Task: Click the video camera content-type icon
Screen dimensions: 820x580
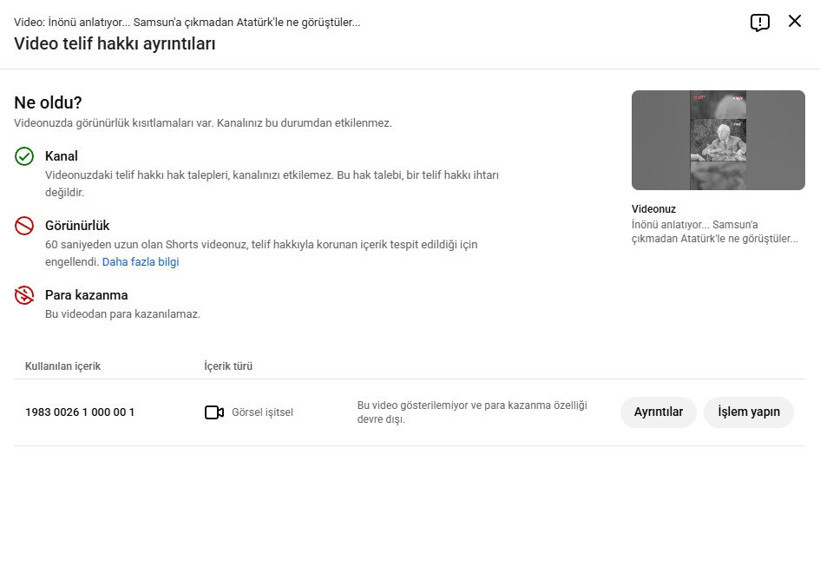Action: pyautogui.click(x=214, y=412)
